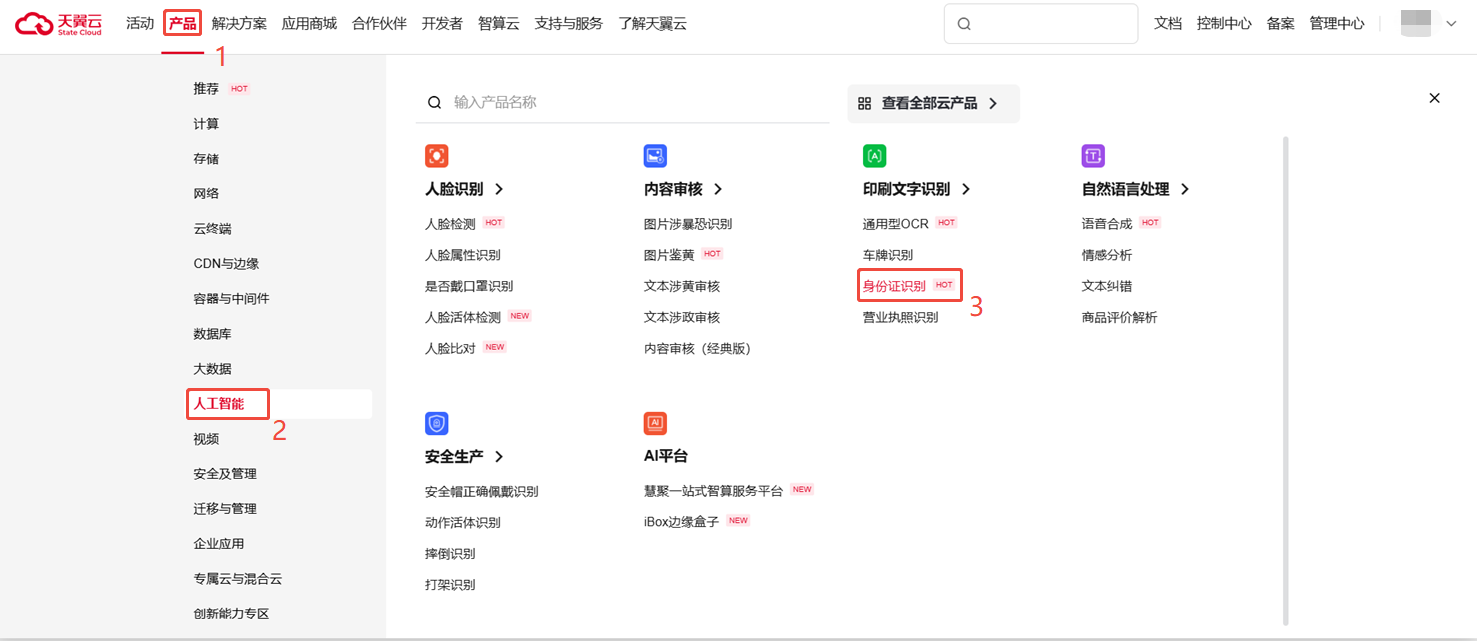Open the 合作伙伴 top menu
This screenshot has width=1477, height=641.
coord(379,23)
